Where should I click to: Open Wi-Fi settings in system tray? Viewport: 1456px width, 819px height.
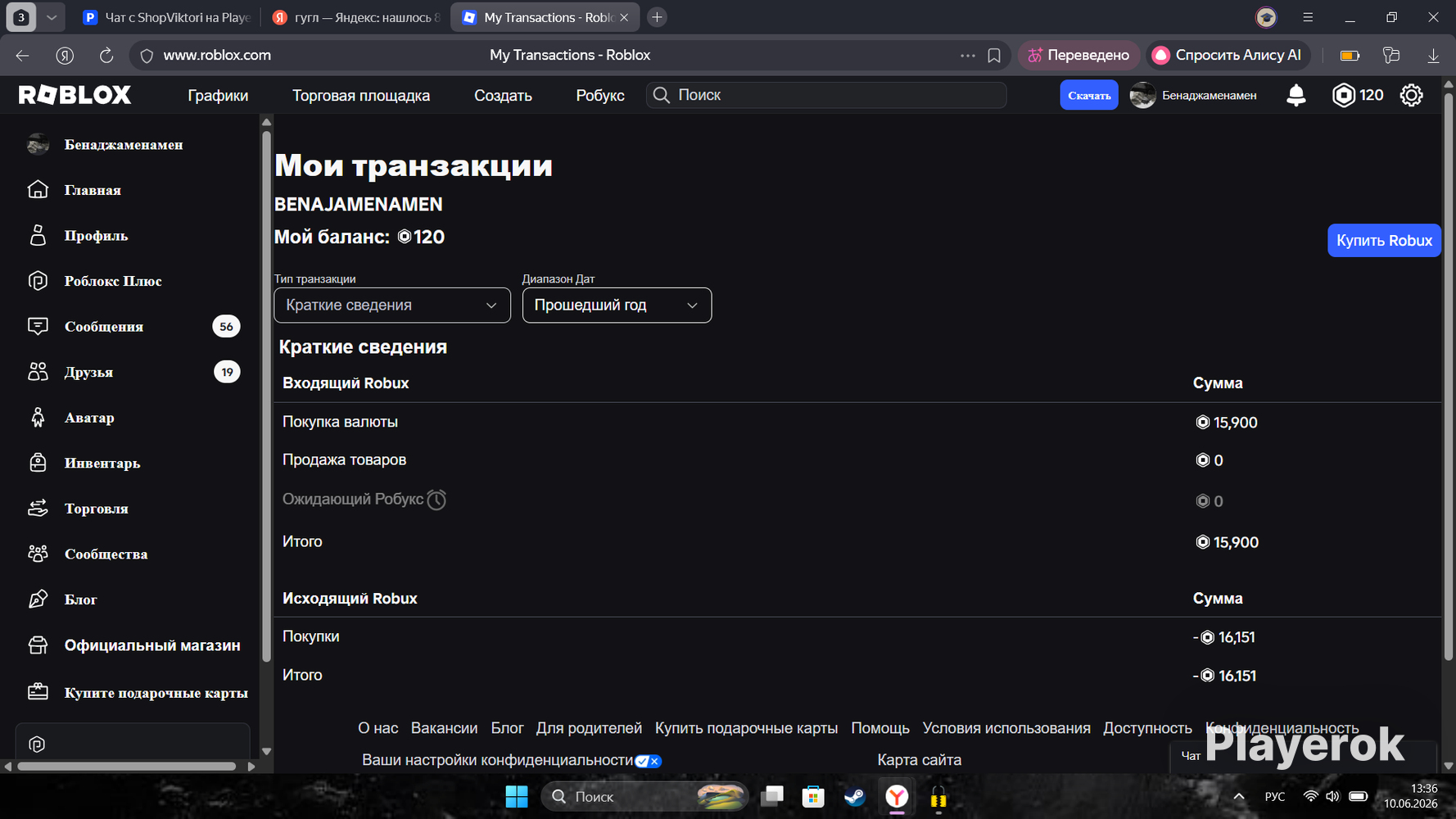pyautogui.click(x=1310, y=796)
